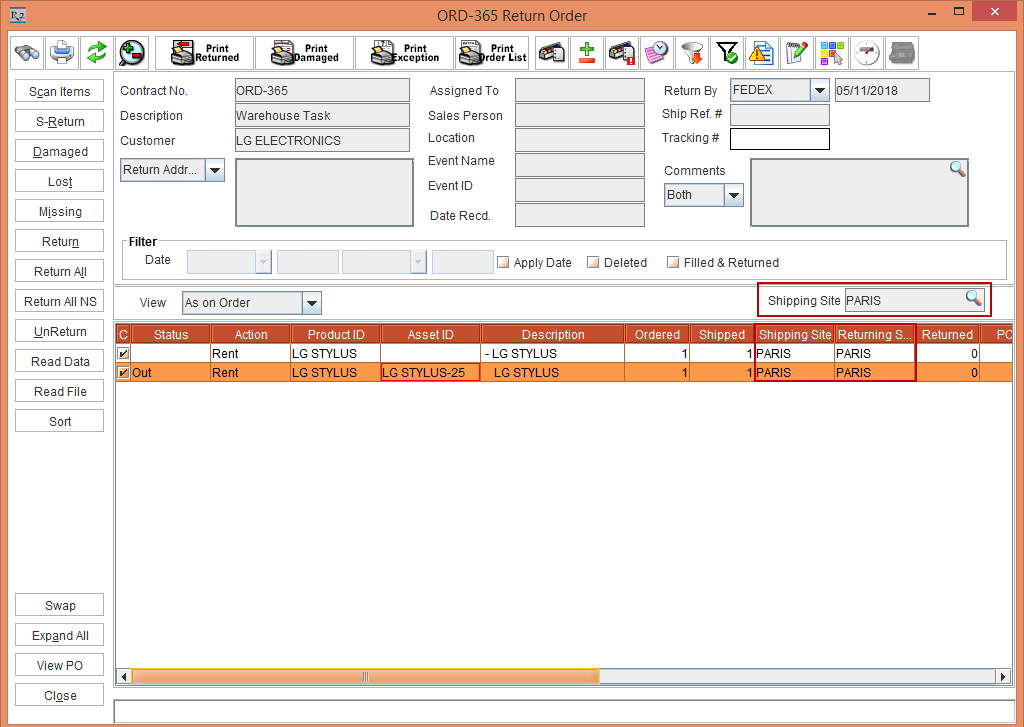Click the binoculars search icon
This screenshot has height=727, width=1024.
[x=27, y=52]
